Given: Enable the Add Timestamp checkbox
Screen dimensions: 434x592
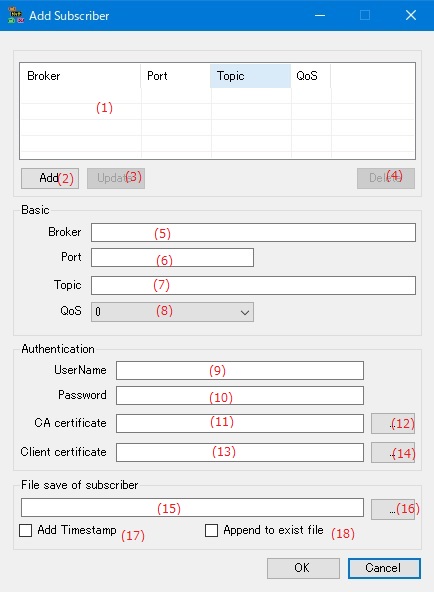Looking at the screenshot, I should click(25, 530).
